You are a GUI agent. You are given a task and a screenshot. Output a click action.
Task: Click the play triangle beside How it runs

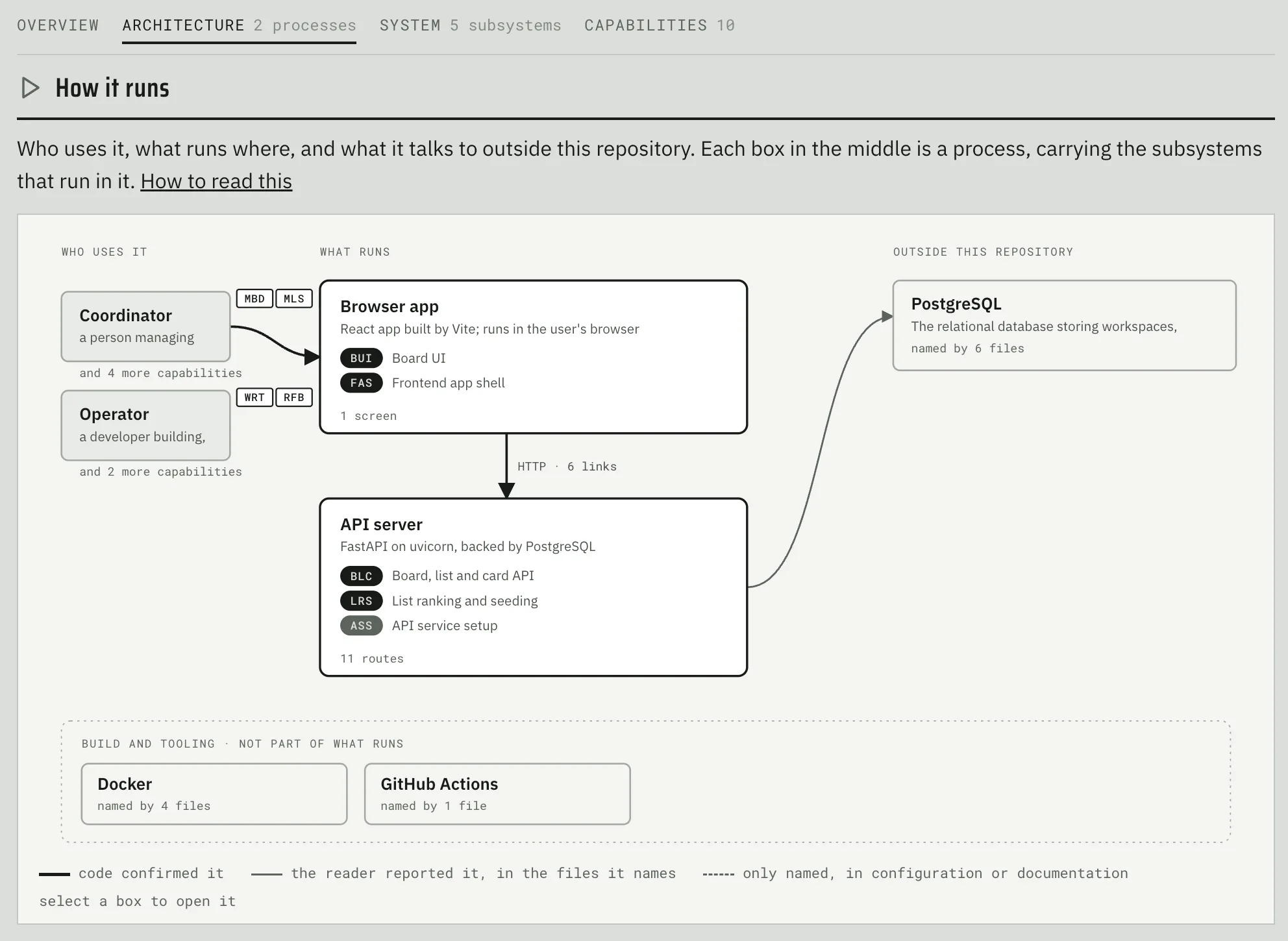tap(30, 88)
